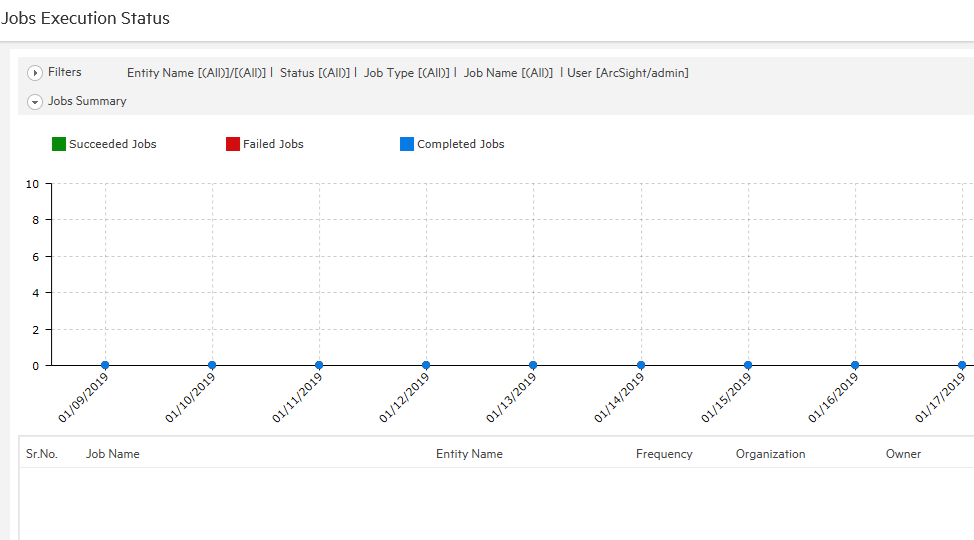Click the Organization column header

[x=770, y=454]
